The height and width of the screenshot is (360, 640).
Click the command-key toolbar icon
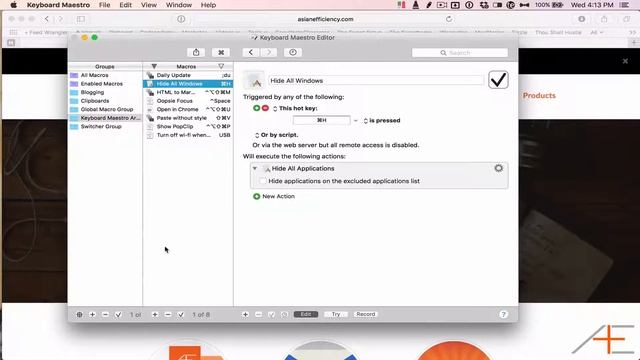[221, 53]
